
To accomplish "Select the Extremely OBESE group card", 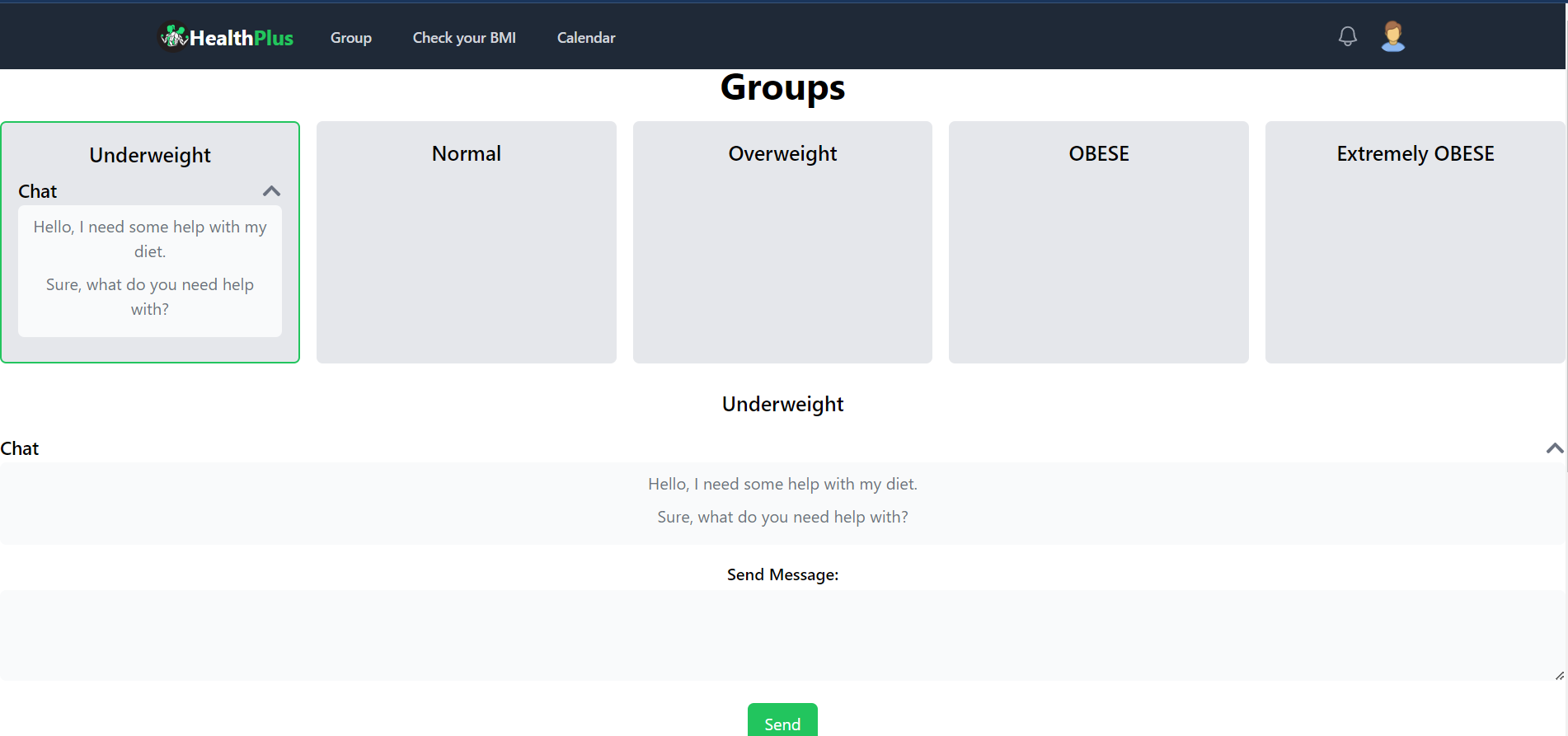I will coord(1415,242).
